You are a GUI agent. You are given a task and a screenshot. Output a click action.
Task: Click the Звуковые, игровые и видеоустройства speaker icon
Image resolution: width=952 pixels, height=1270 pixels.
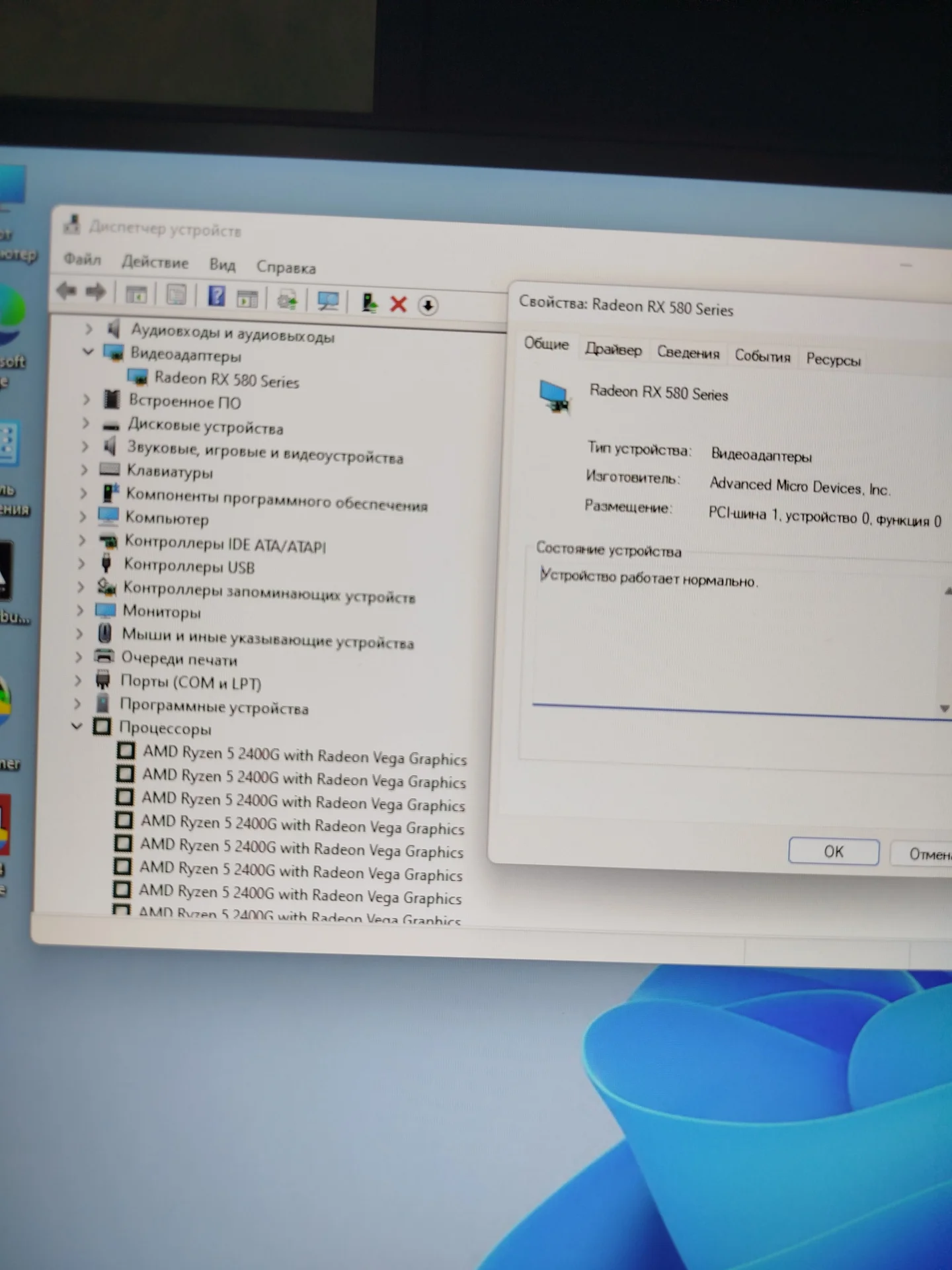110,446
